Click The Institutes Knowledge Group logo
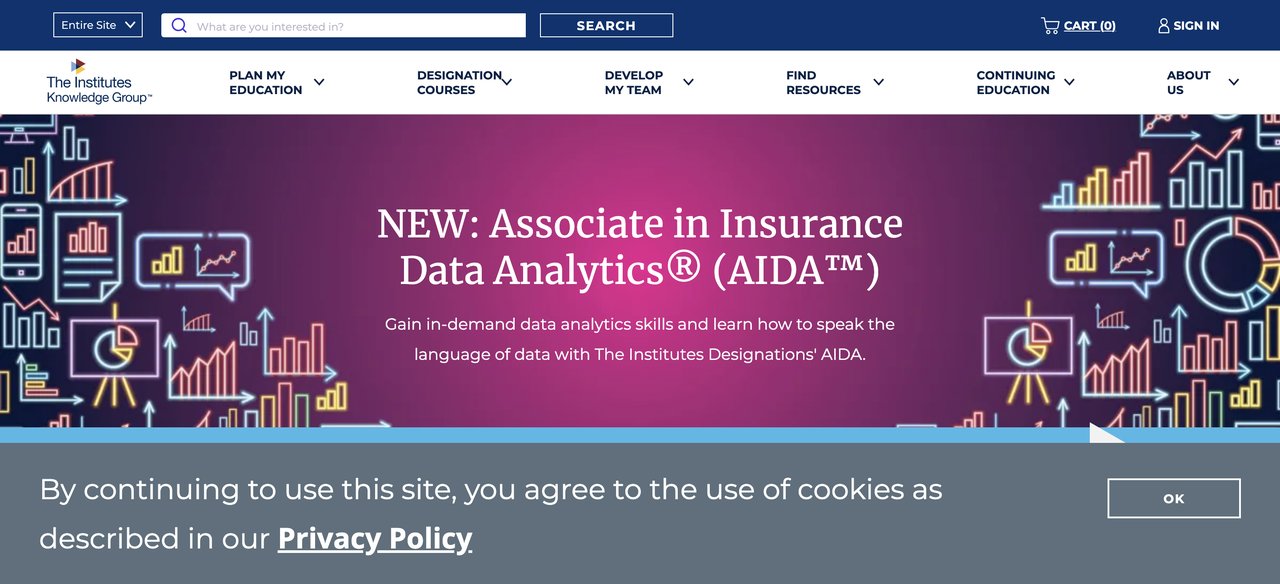 tap(98, 82)
